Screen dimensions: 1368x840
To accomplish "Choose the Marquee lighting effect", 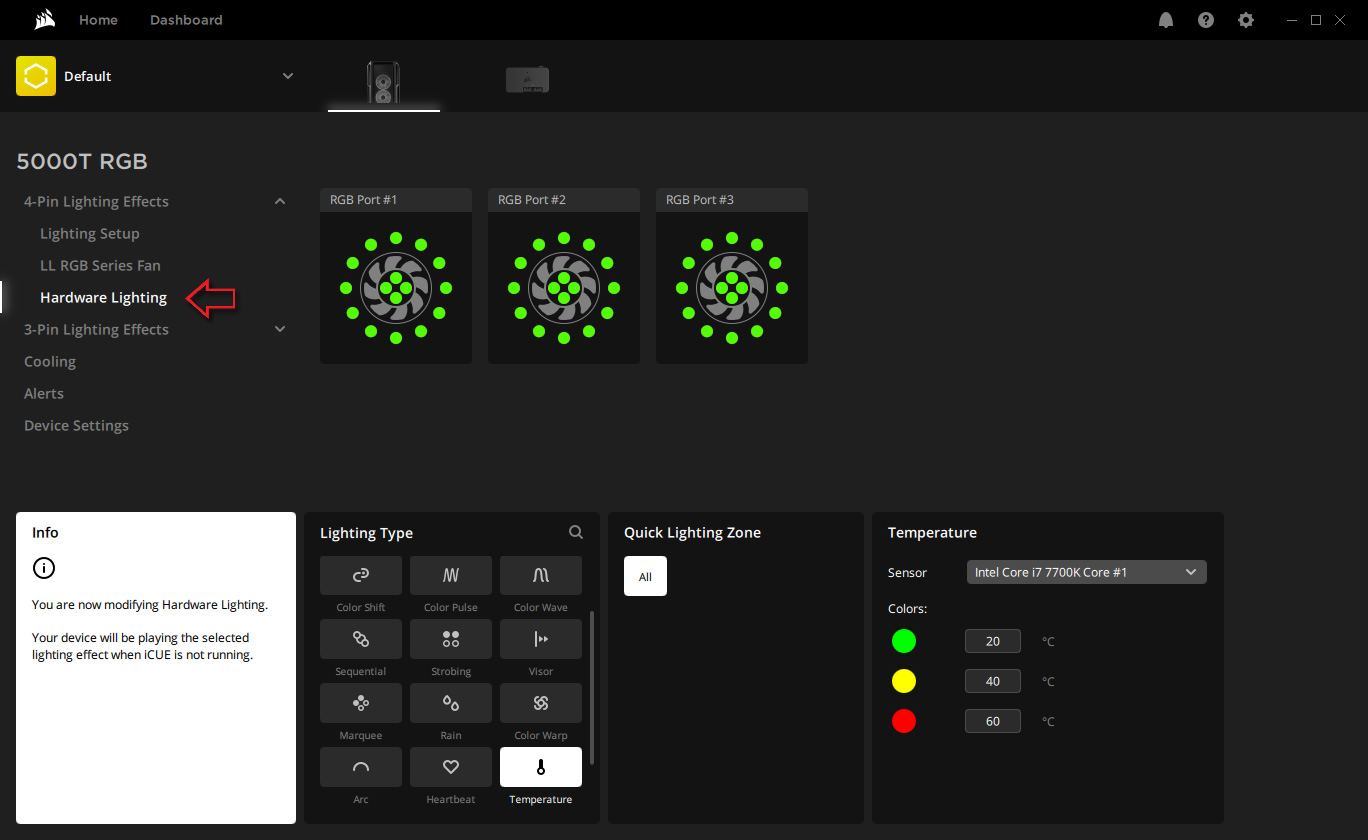I will [361, 703].
